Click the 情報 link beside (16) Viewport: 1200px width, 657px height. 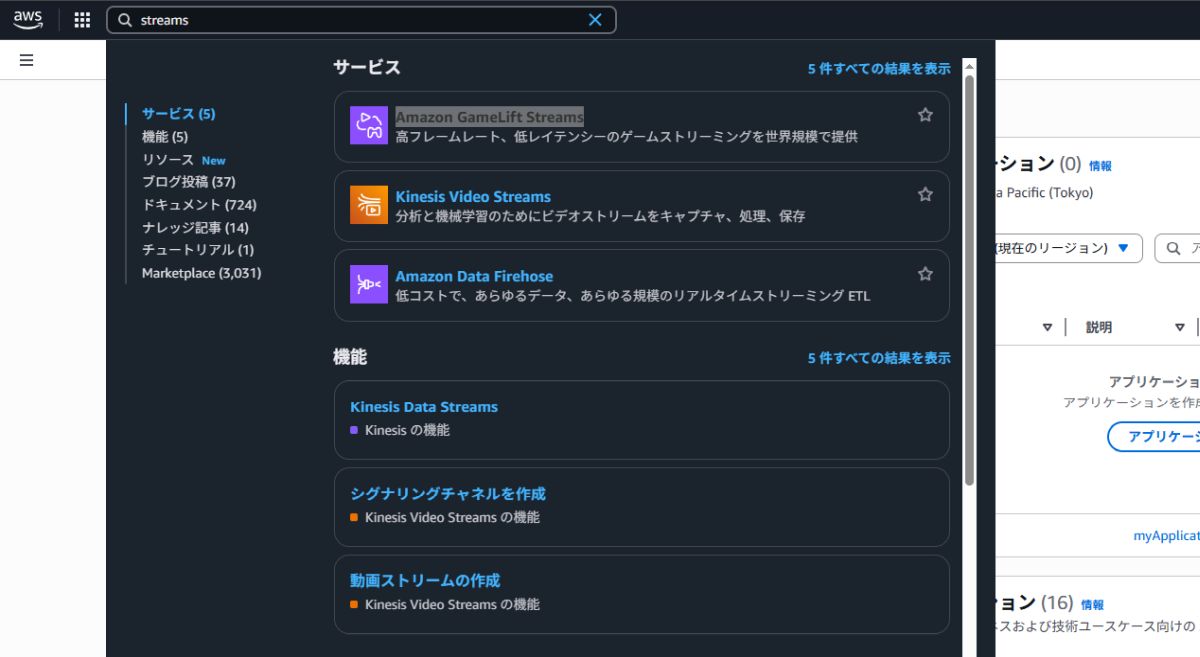[1092, 605]
